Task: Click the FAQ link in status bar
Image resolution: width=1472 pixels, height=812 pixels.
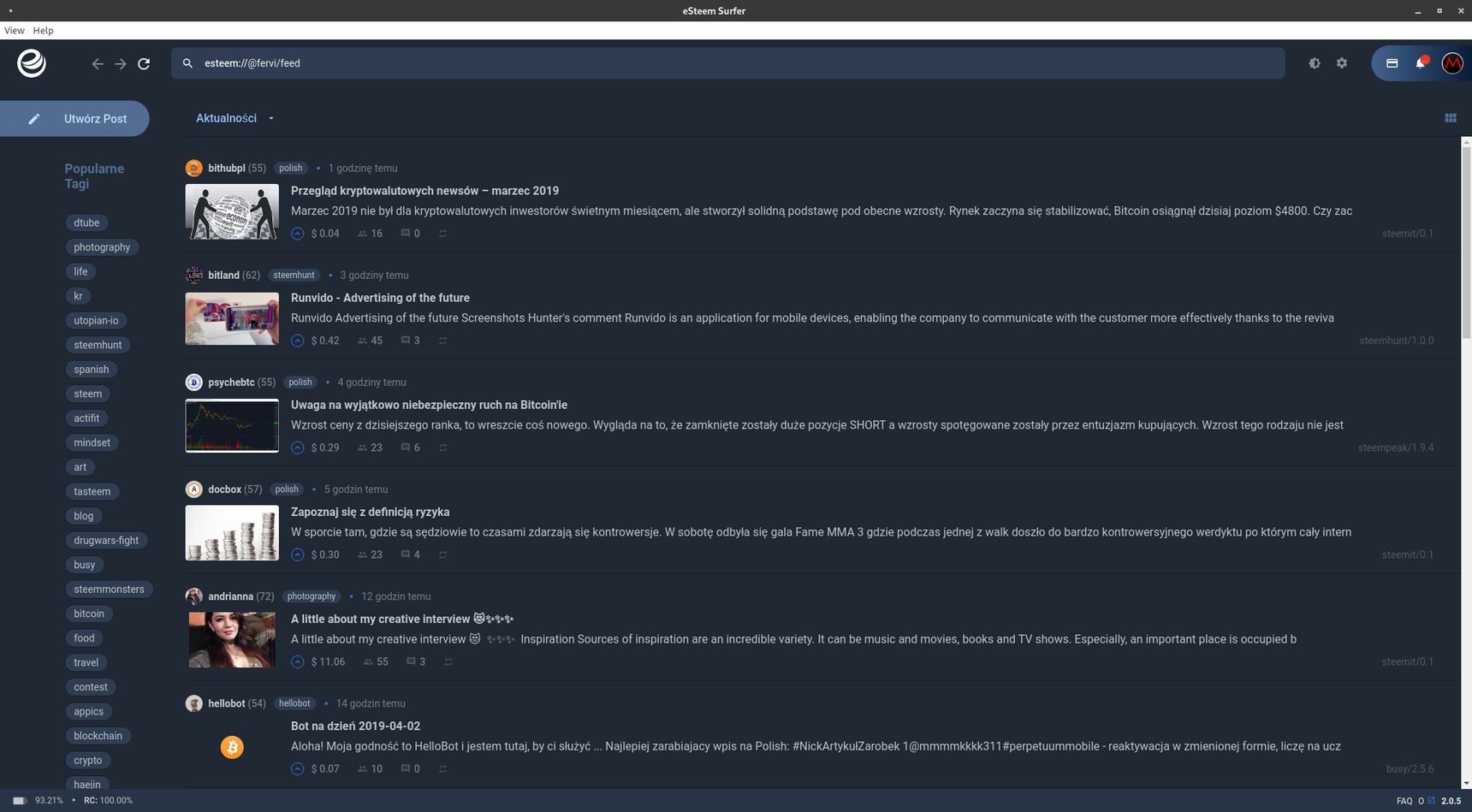Action: [1404, 801]
